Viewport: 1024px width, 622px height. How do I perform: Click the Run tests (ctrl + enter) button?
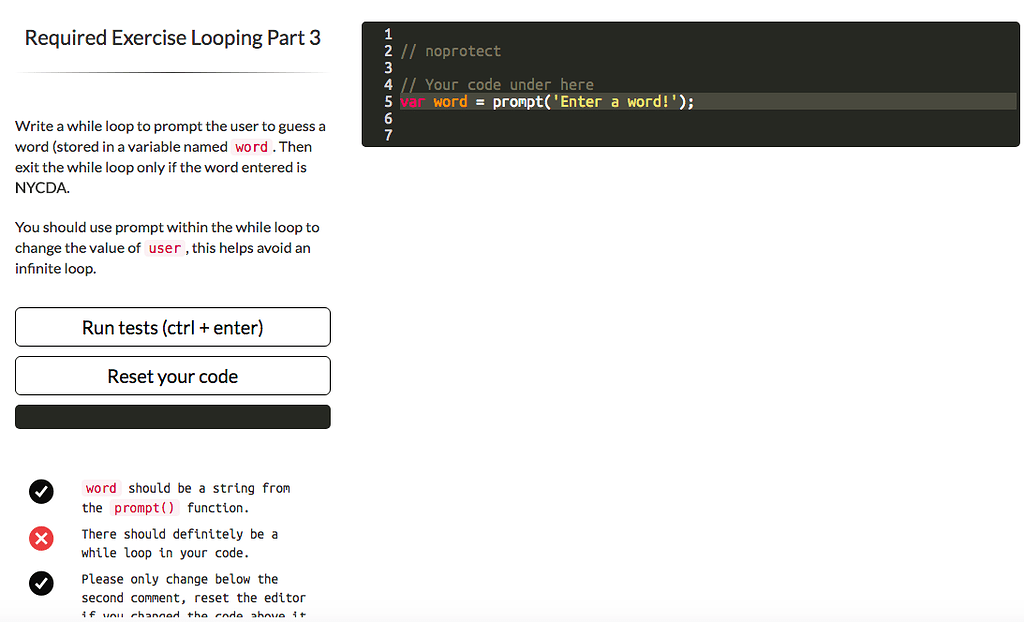coord(172,327)
